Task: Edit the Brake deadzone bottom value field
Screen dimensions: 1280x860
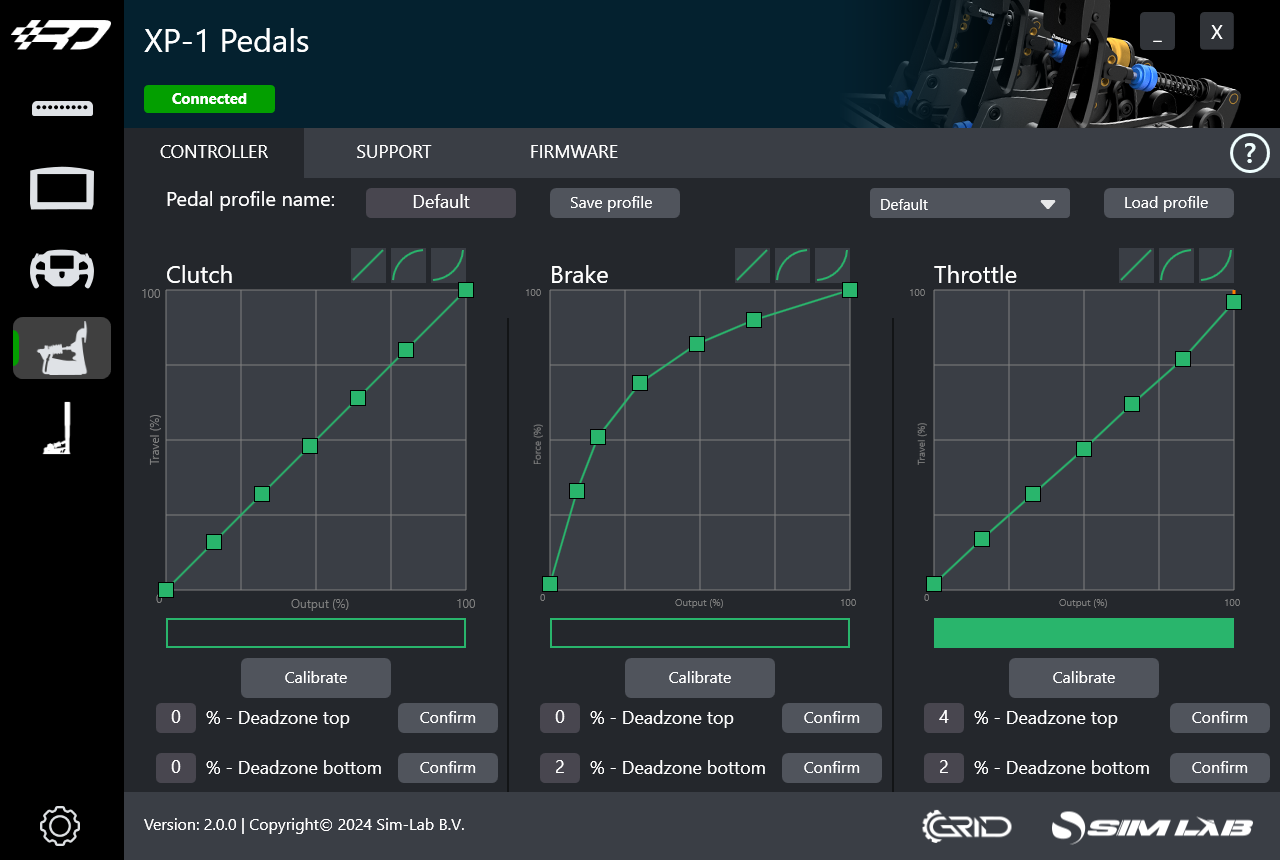Action: tap(560, 767)
